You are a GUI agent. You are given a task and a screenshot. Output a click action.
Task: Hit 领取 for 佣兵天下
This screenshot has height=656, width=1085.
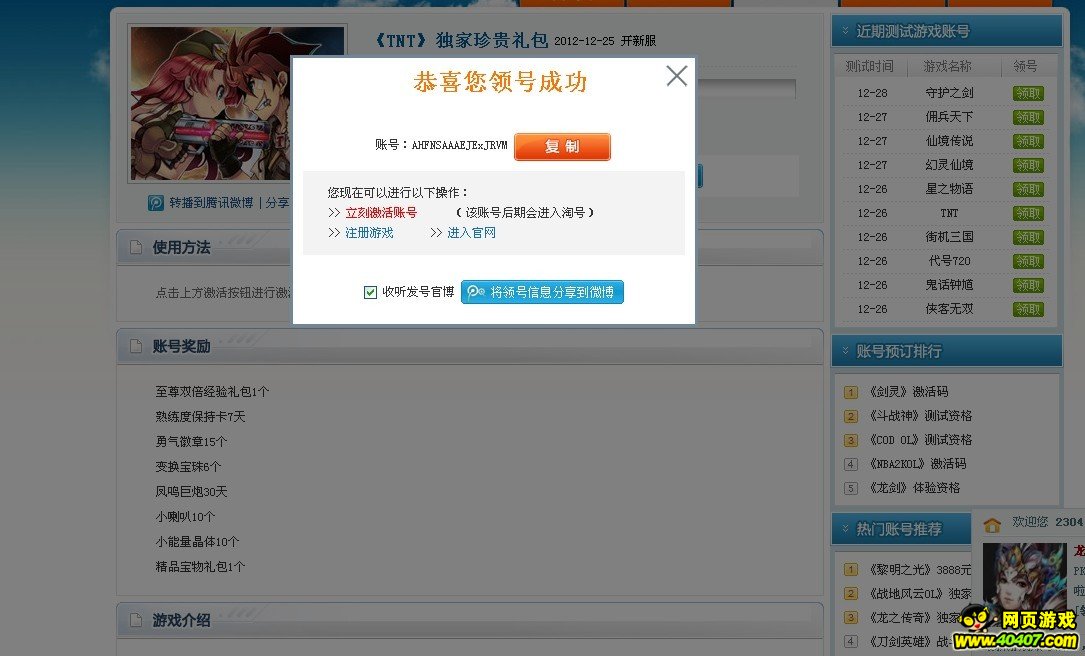[1028, 118]
